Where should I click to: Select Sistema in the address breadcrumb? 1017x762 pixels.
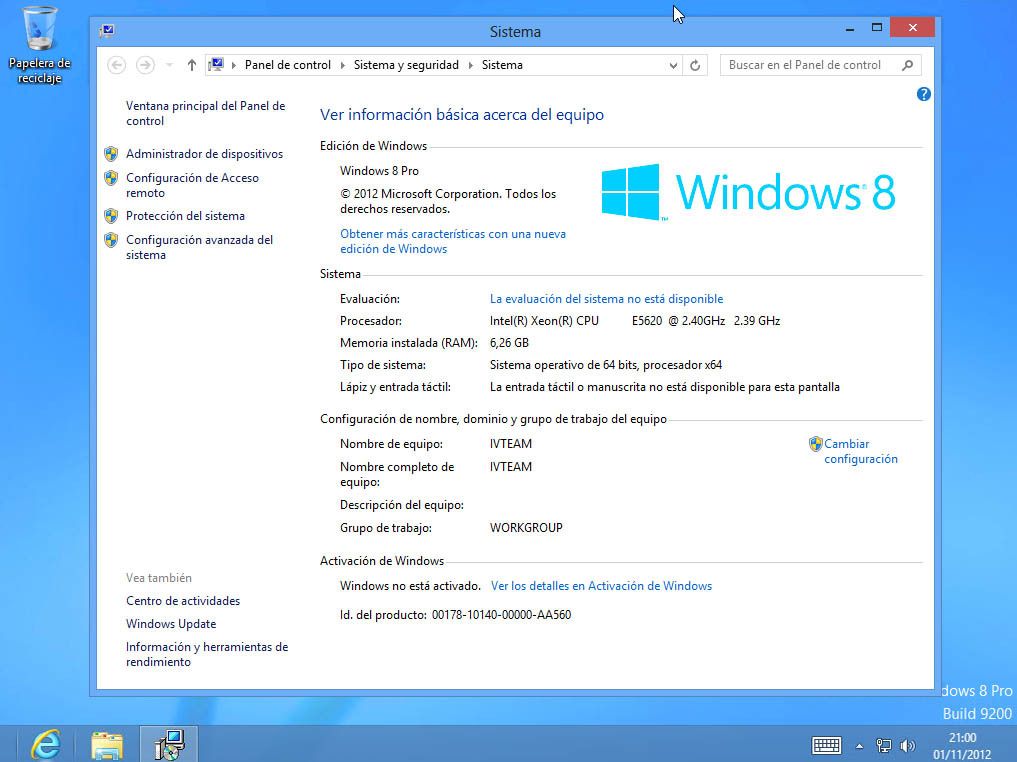[502, 65]
